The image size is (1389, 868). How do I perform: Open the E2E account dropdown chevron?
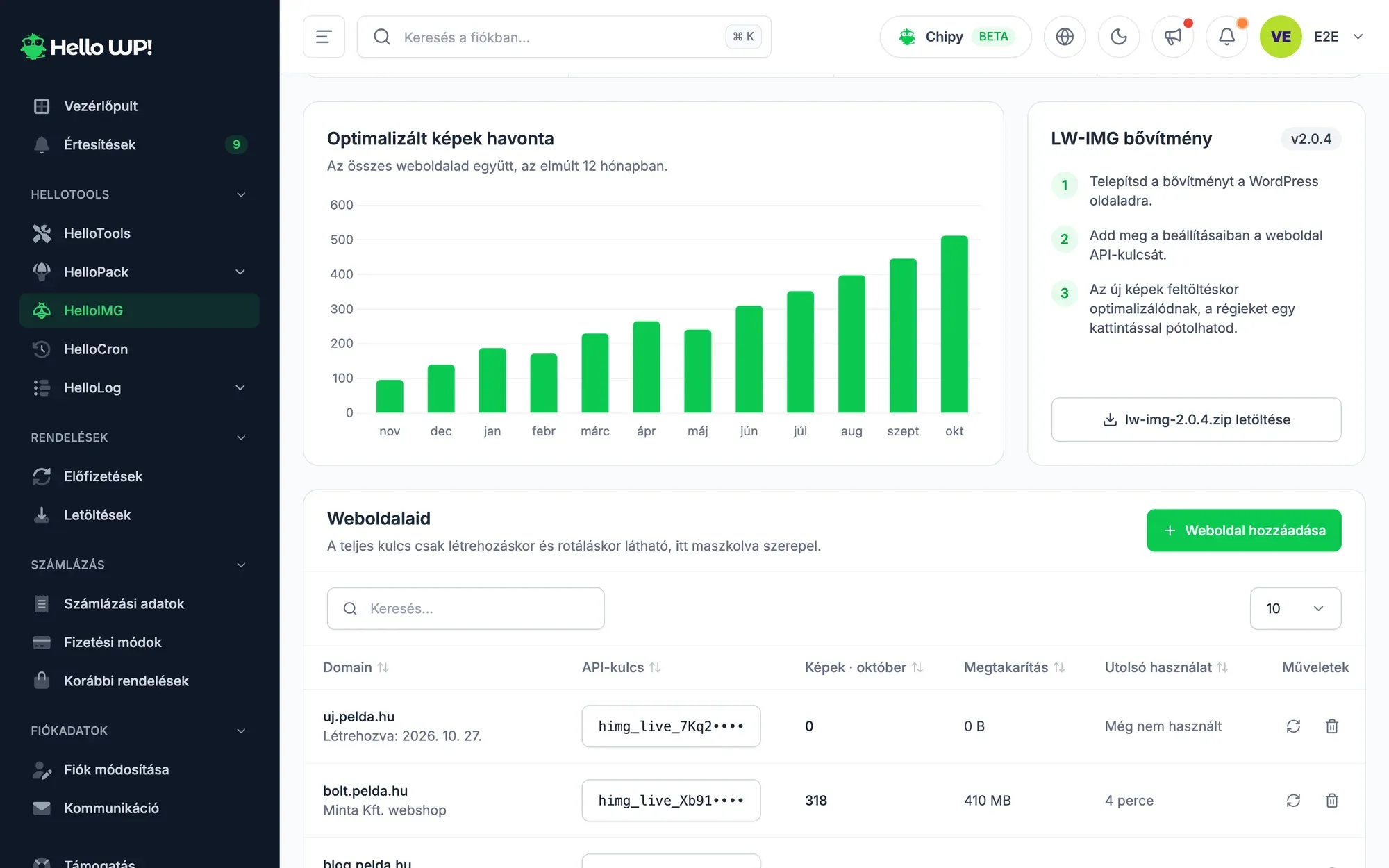[x=1358, y=37]
